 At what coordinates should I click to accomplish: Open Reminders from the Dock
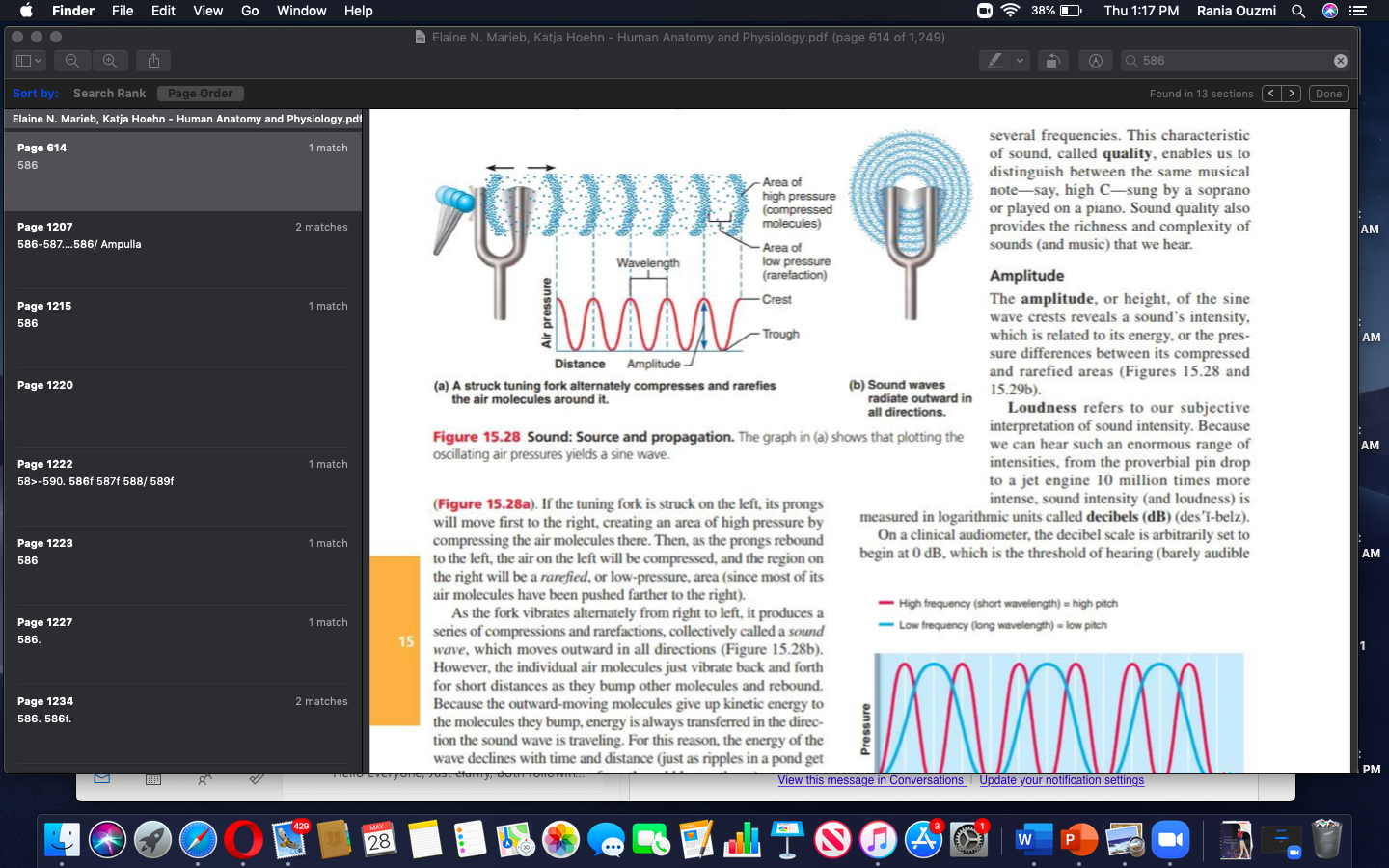pos(470,840)
